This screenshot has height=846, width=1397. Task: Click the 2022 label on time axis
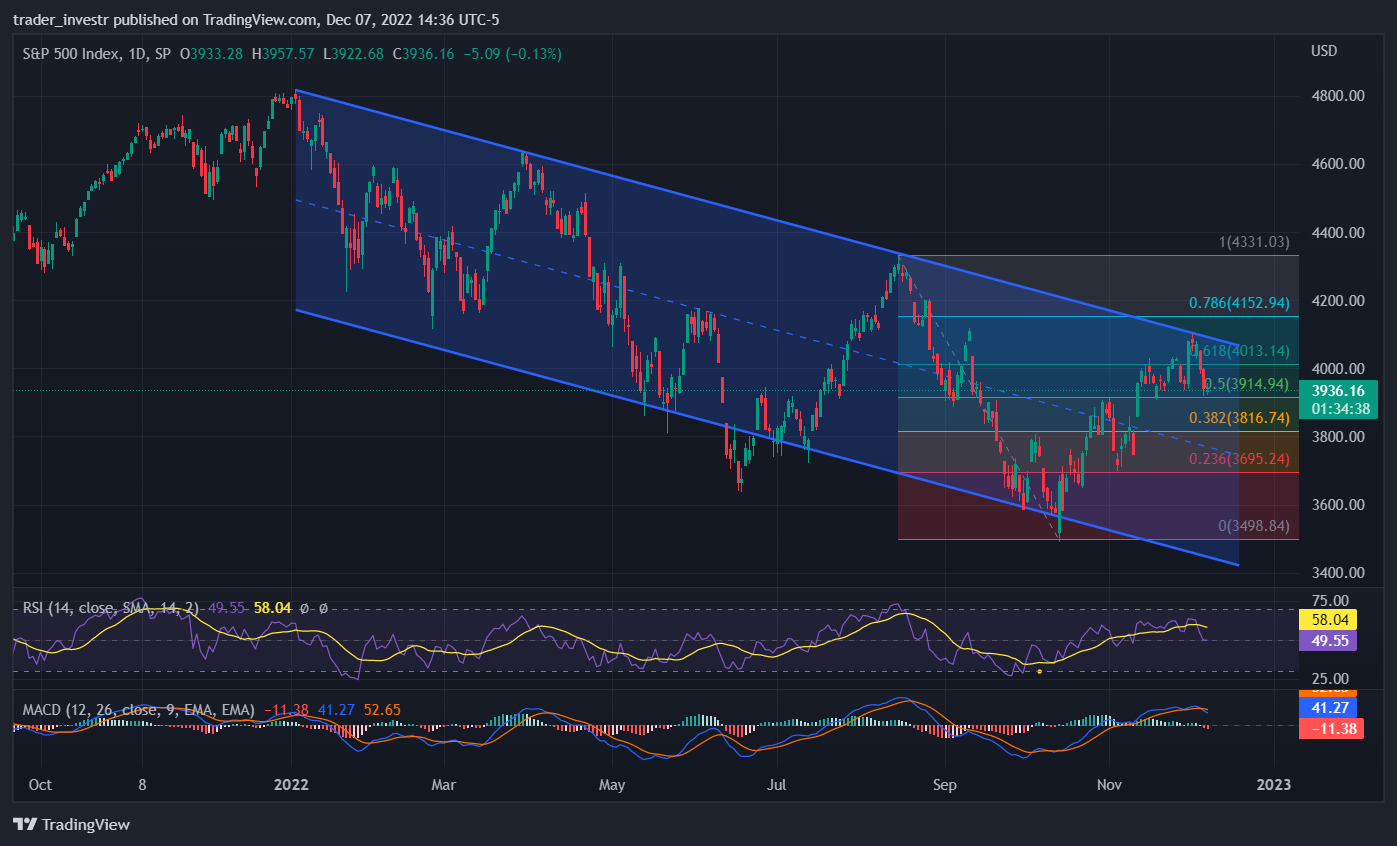[x=291, y=785]
